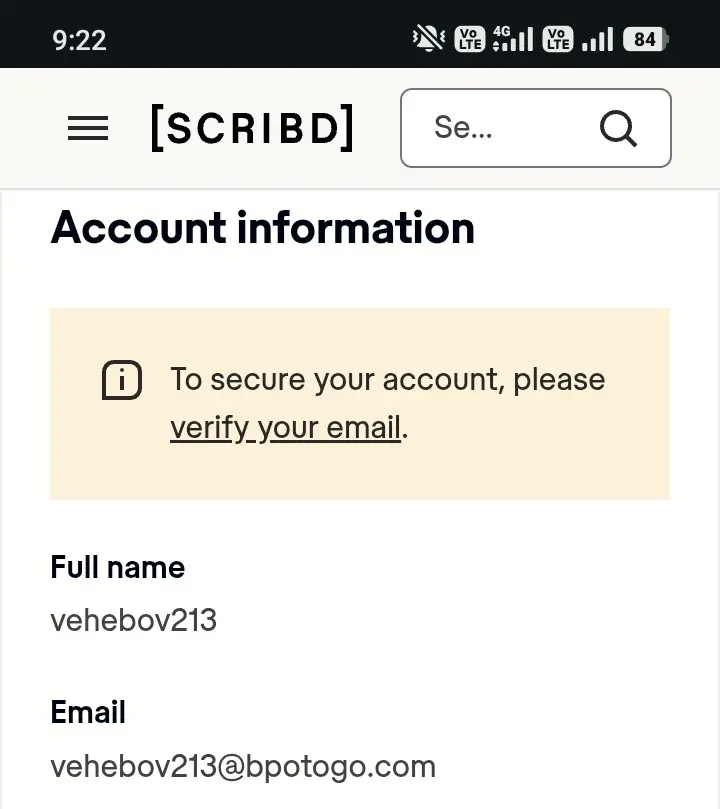Tap the battery level indicator showing 84

click(x=646, y=39)
